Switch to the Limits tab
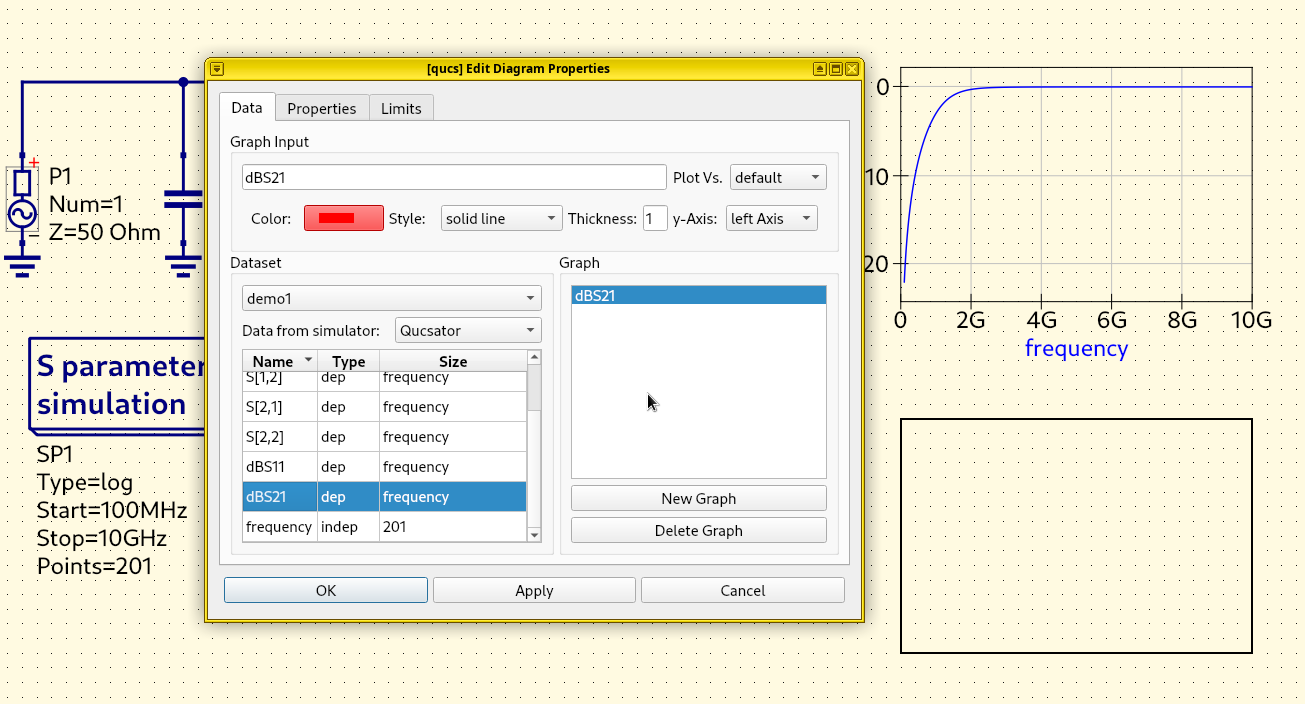1305x704 pixels. point(401,108)
